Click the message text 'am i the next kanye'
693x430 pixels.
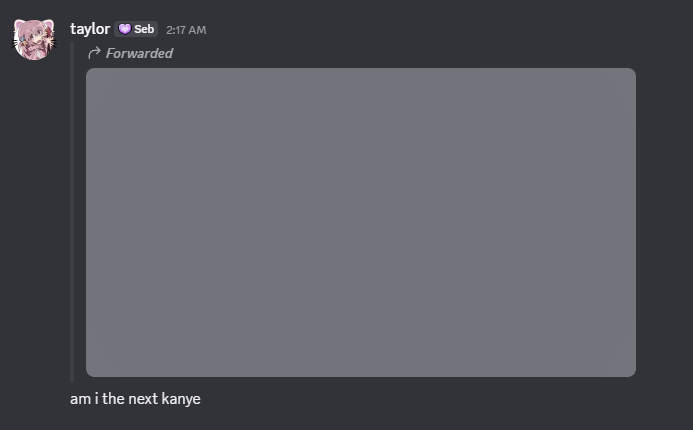point(135,399)
